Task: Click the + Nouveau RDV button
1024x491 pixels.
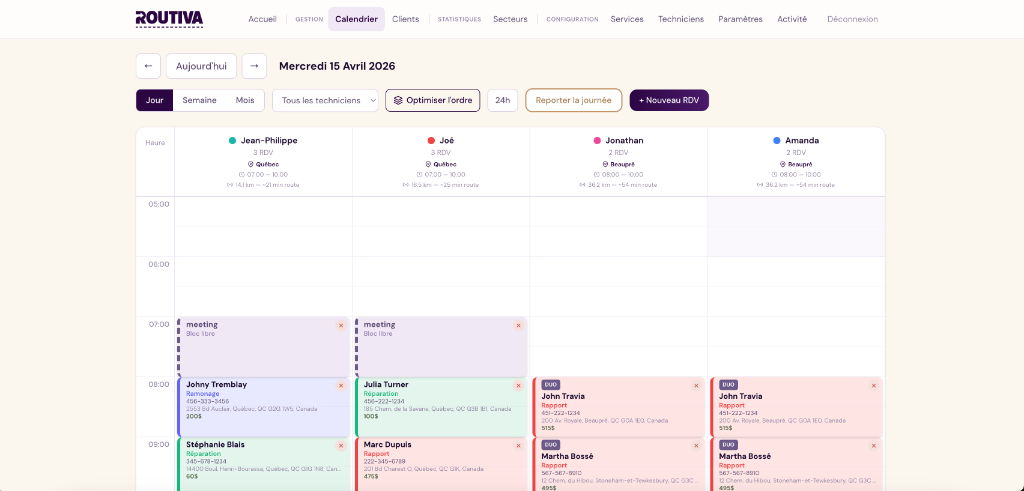Action: tap(668, 100)
